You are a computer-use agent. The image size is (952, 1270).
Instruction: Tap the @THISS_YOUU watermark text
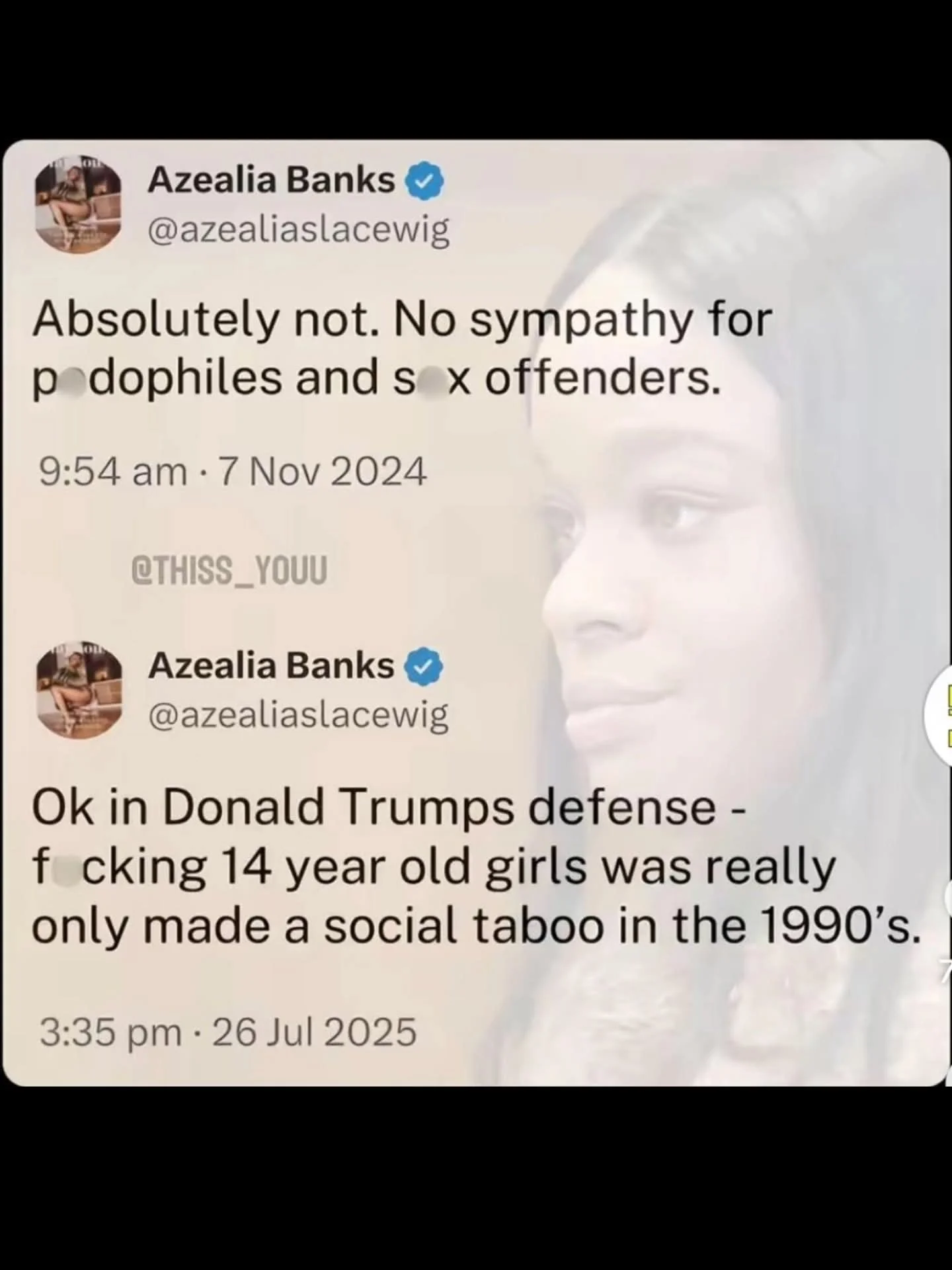230,571
